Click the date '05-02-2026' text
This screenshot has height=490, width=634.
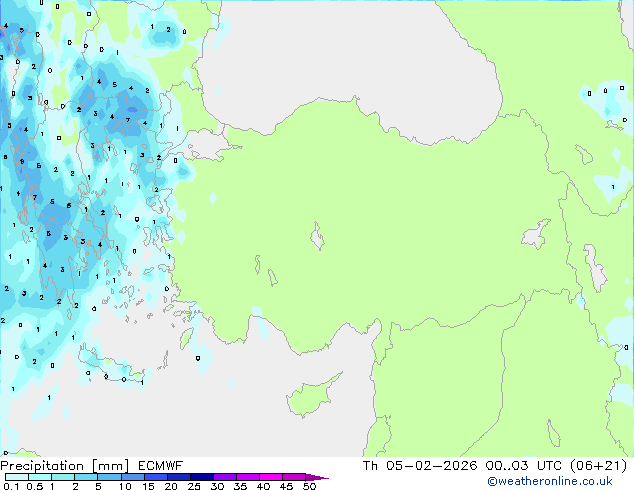tap(431, 466)
